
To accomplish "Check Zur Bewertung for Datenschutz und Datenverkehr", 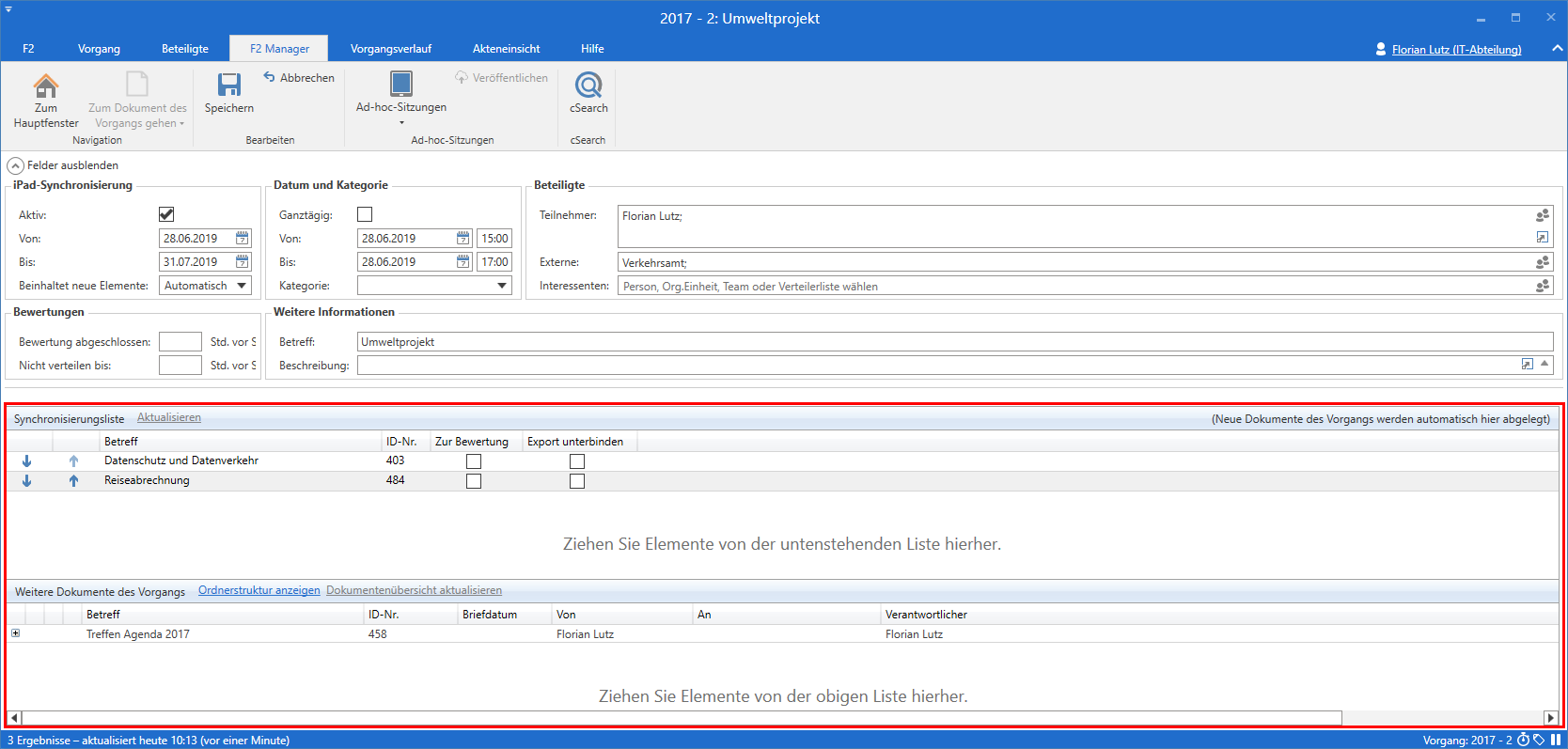I will pyautogui.click(x=474, y=461).
